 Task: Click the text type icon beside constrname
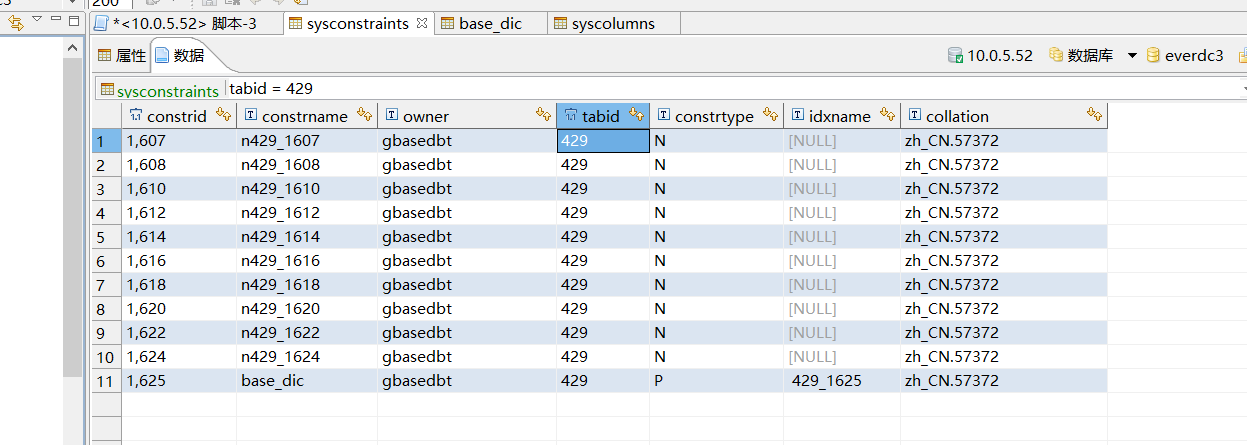click(251, 116)
